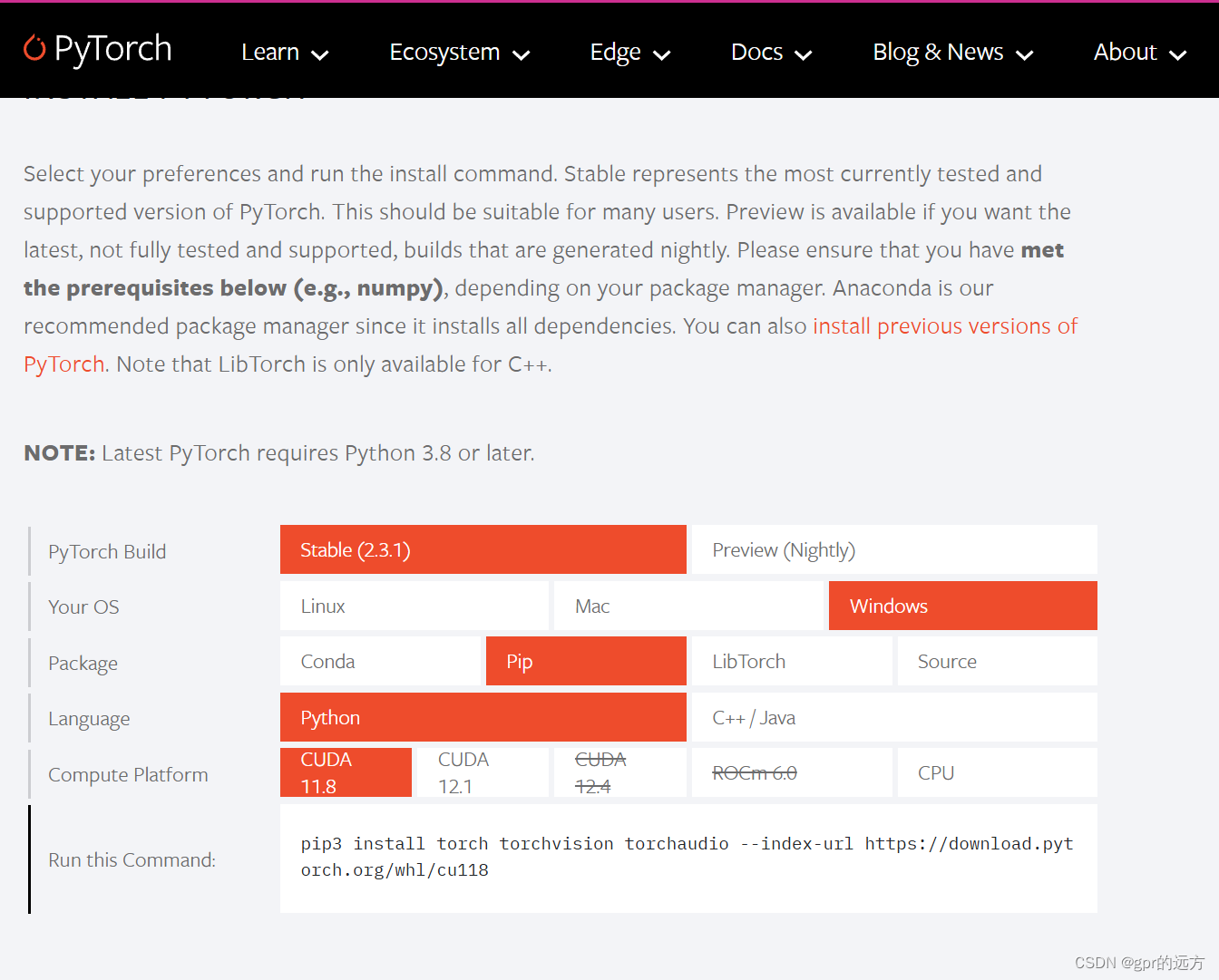The image size is (1219, 980).
Task: Select the Stable (2.3.1) build
Action: 483,549
